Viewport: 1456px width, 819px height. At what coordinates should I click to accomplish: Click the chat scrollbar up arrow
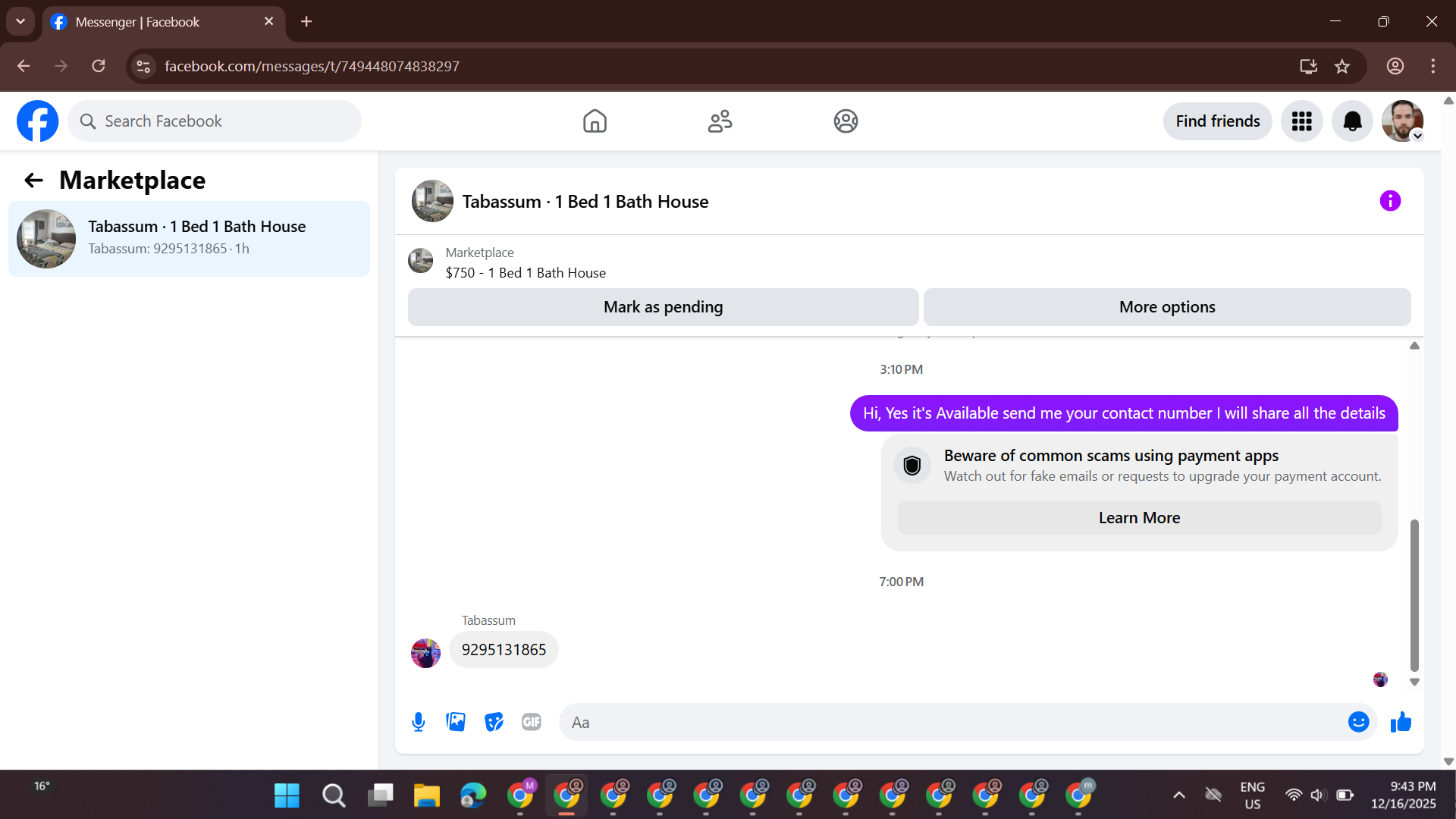pos(1414,346)
